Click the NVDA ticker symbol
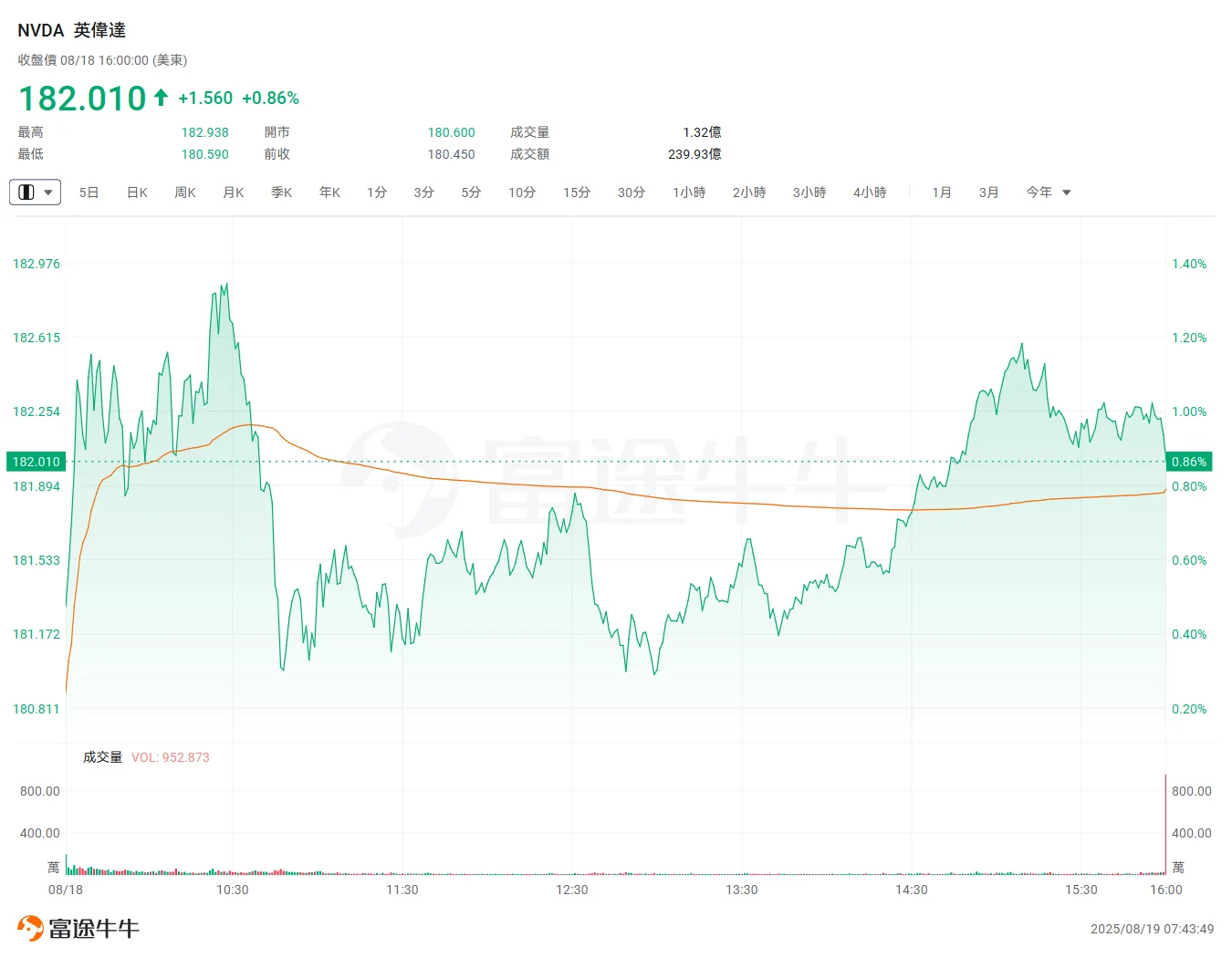 click(41, 30)
